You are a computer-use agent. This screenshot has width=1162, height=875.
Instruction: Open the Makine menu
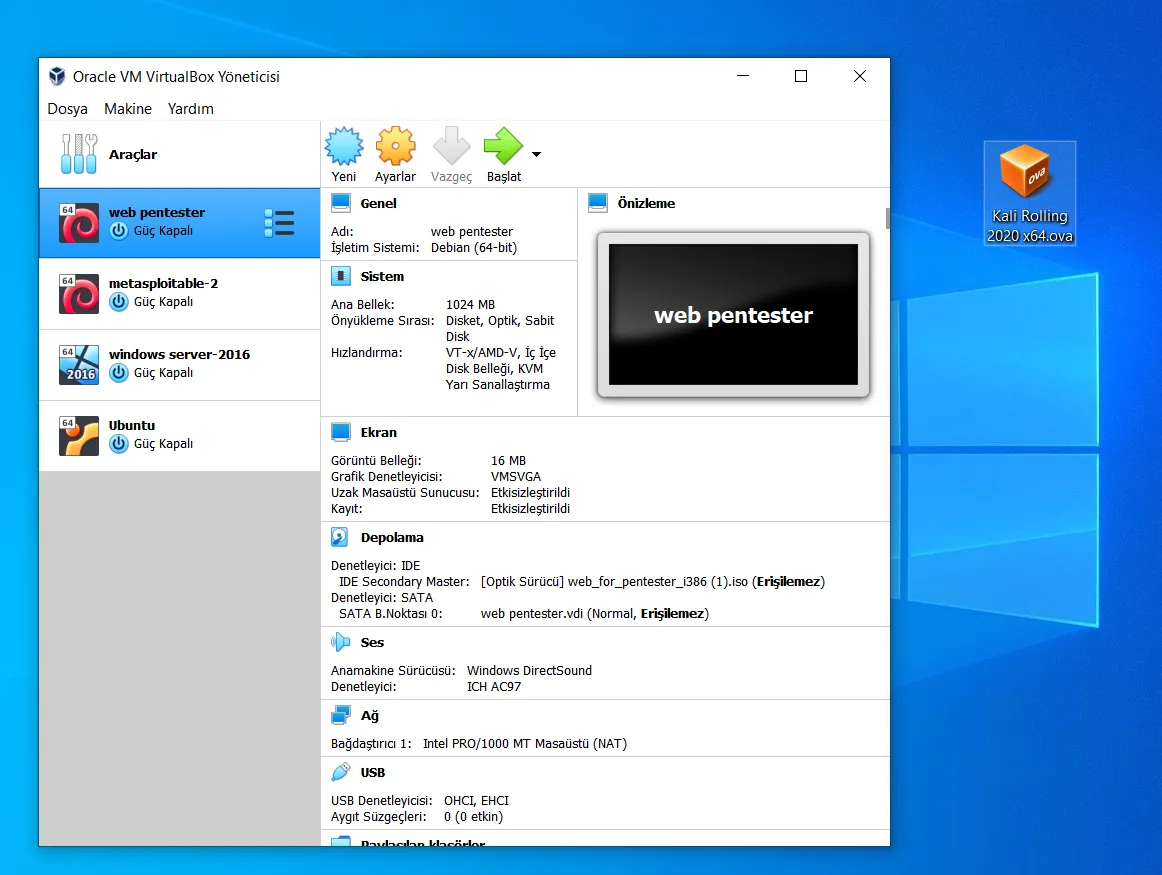tap(128, 109)
